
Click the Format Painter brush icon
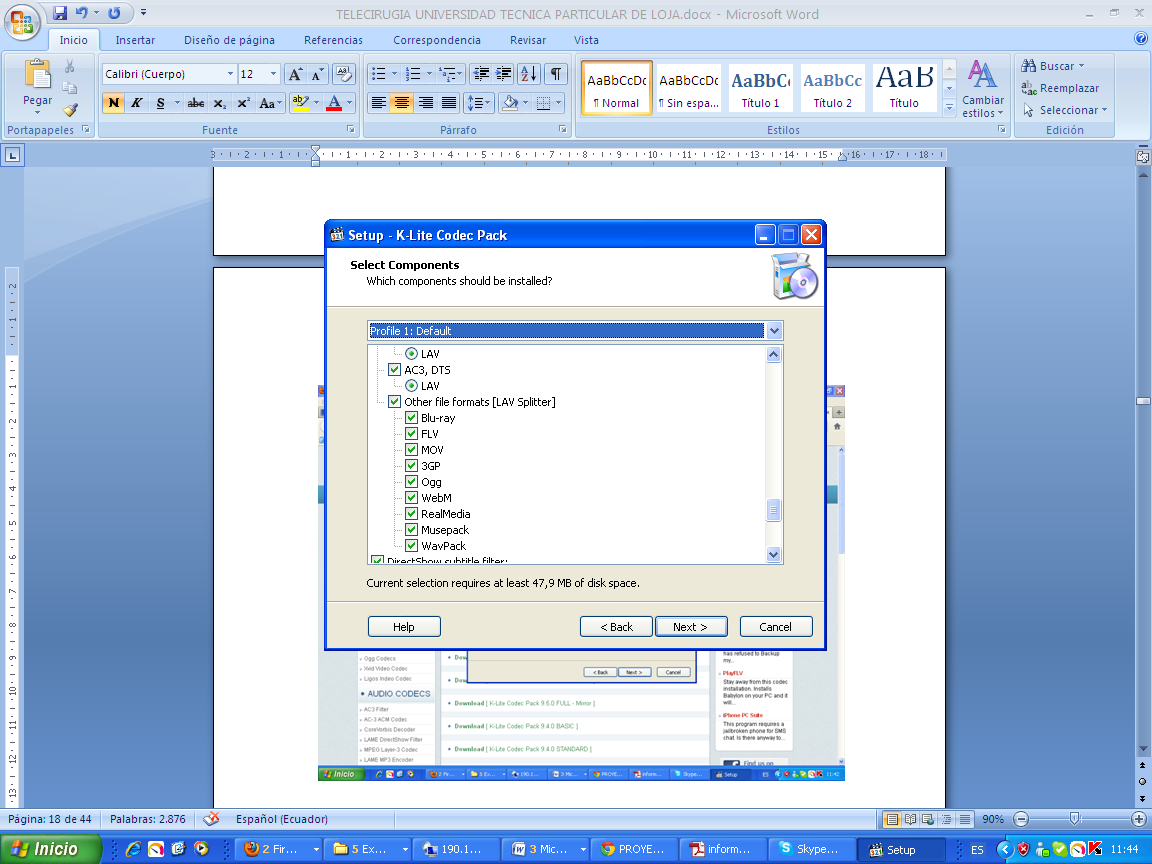pos(70,110)
